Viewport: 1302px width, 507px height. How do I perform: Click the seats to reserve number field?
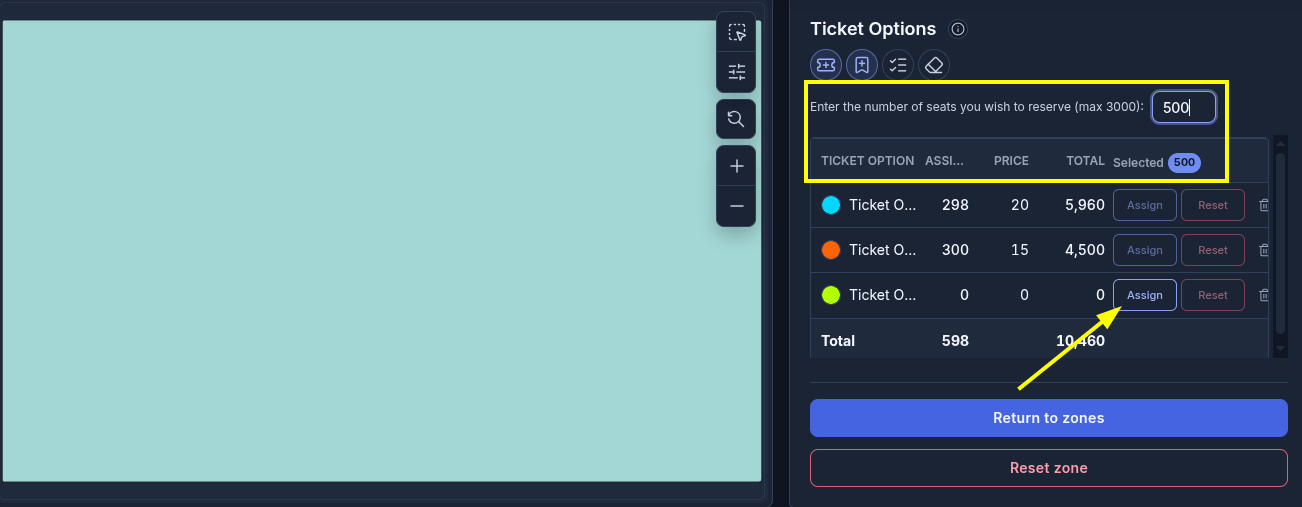1184,107
